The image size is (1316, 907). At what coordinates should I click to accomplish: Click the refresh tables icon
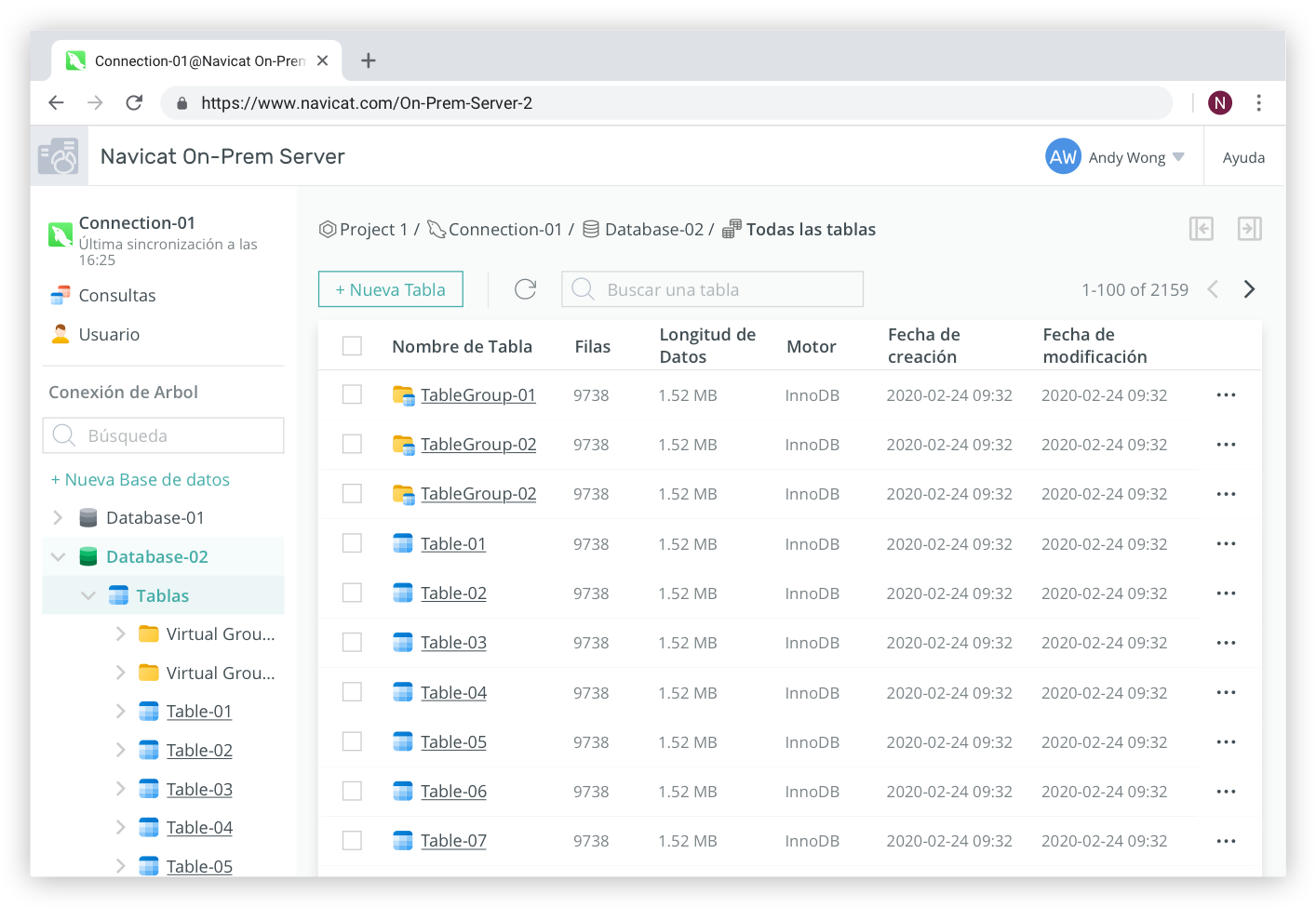(526, 289)
